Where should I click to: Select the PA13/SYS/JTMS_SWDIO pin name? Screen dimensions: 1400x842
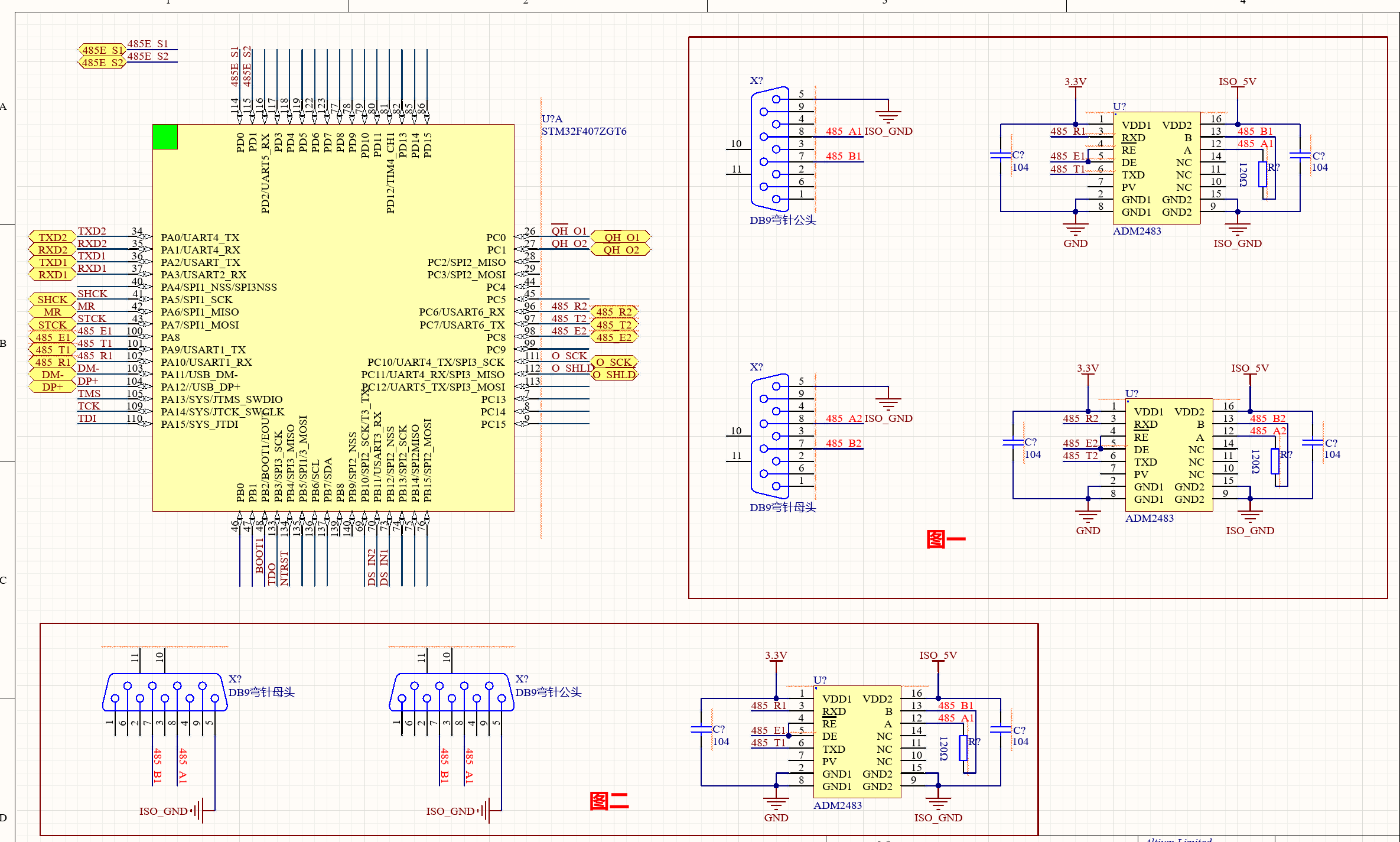pyautogui.click(x=222, y=399)
